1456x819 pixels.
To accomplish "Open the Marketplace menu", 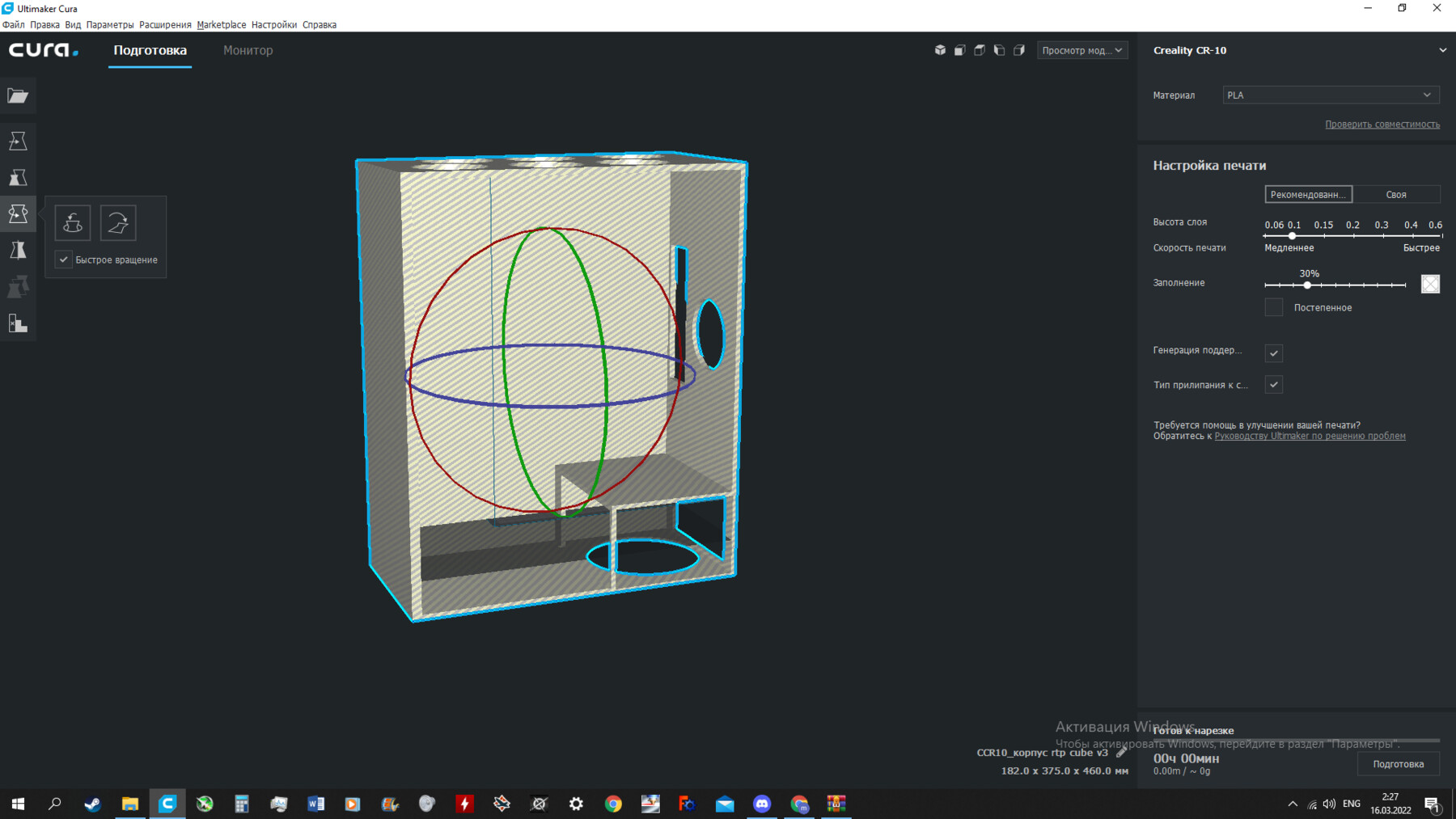I will (x=222, y=24).
